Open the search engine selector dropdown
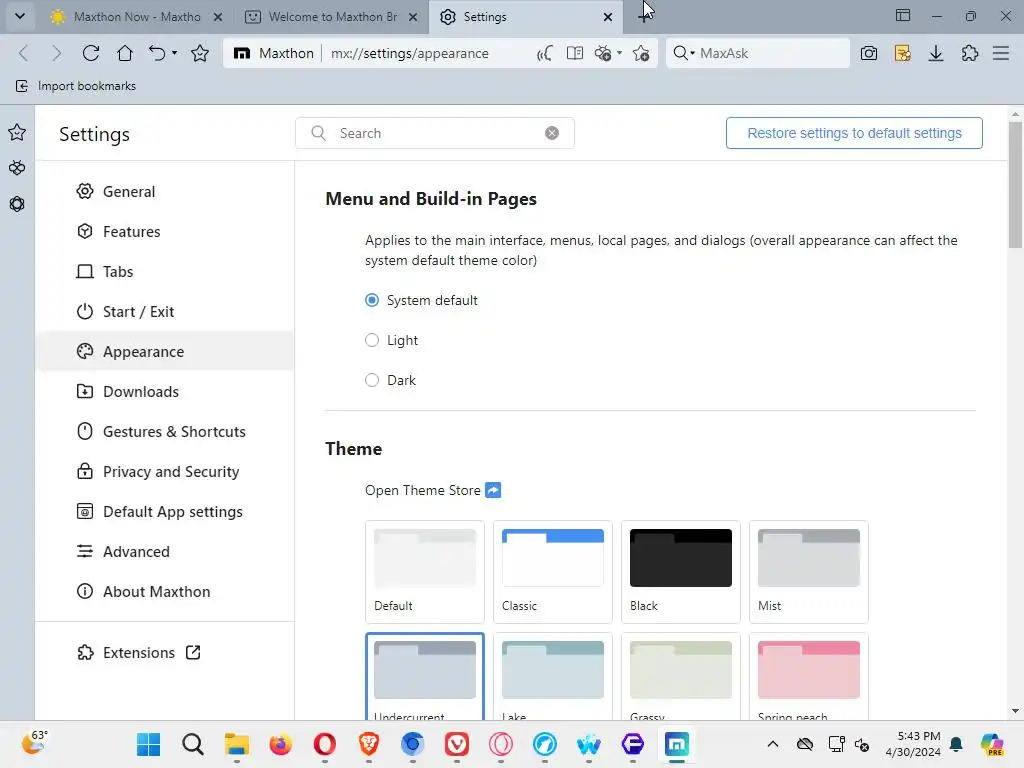 pos(683,53)
